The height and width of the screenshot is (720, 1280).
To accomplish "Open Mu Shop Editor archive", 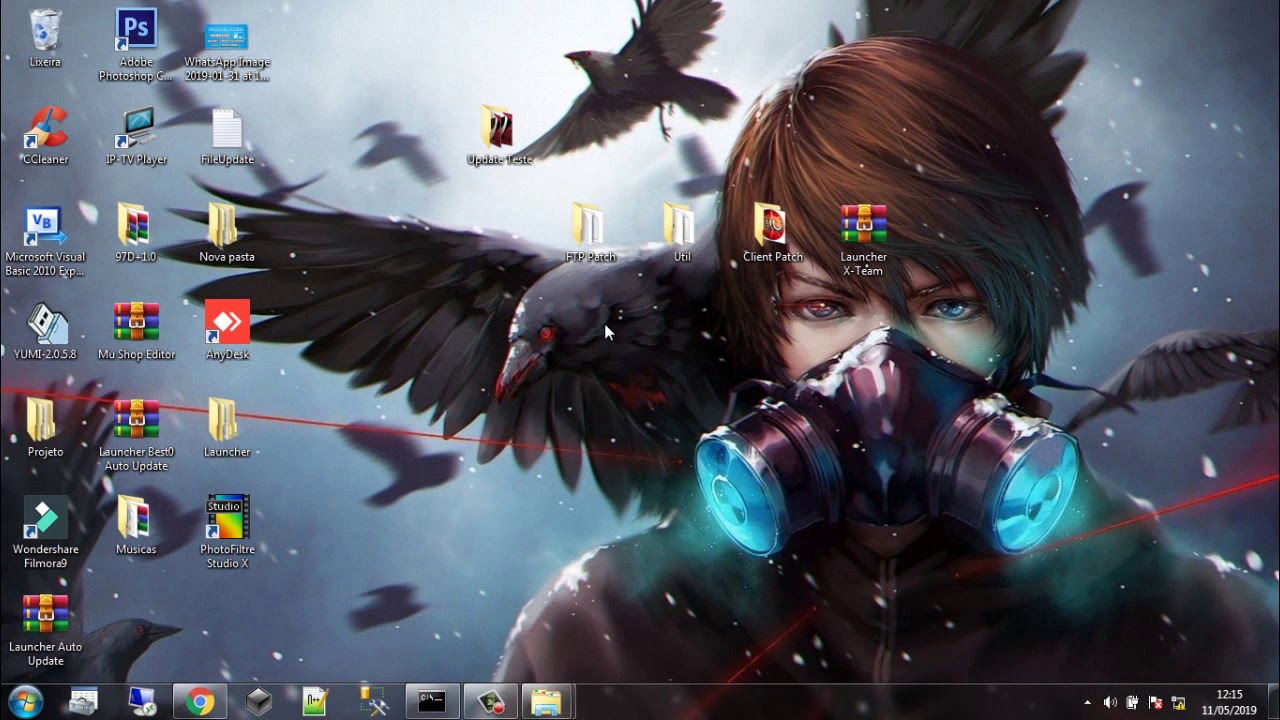I will point(136,331).
